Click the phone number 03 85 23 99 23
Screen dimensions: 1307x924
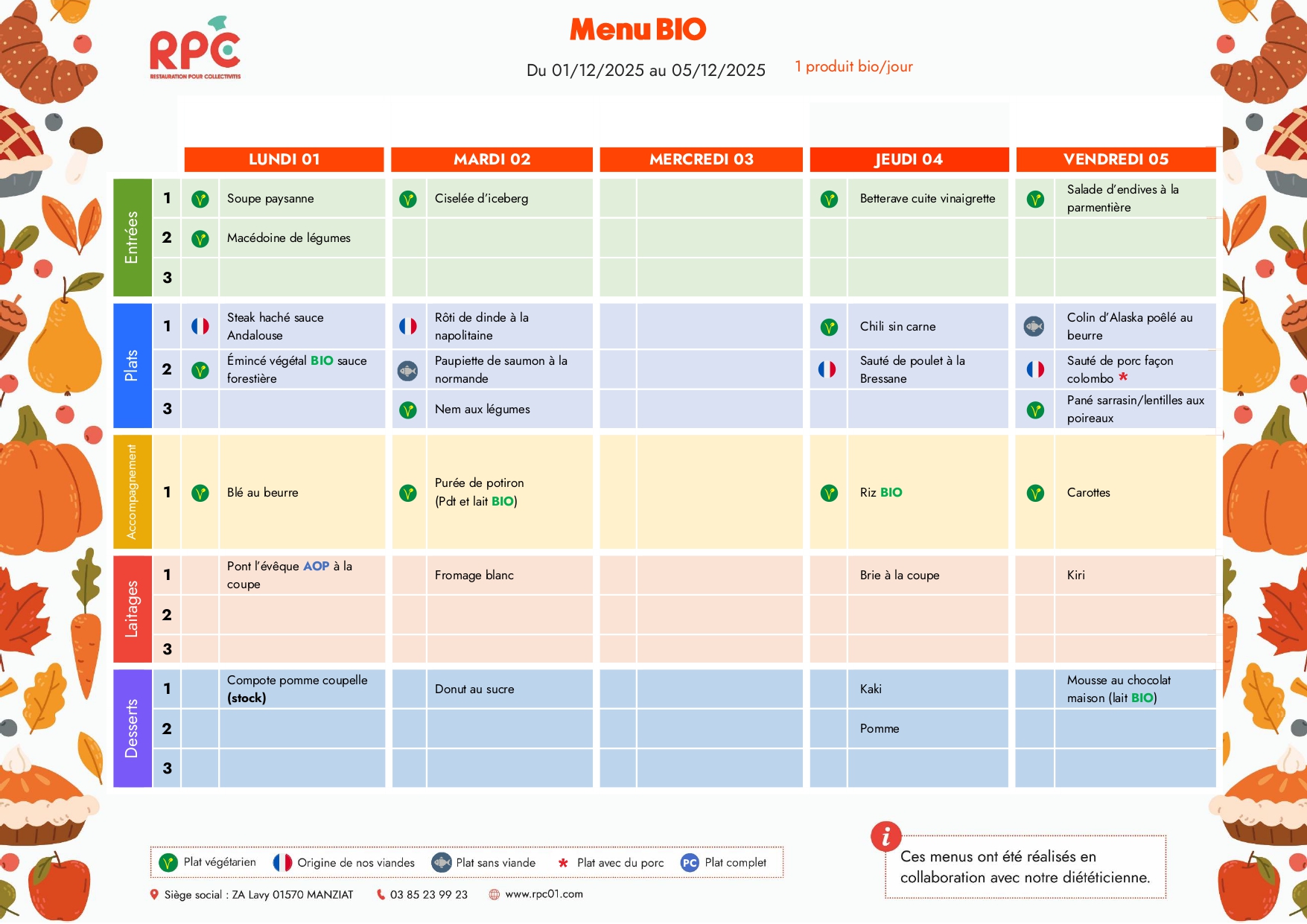[428, 895]
